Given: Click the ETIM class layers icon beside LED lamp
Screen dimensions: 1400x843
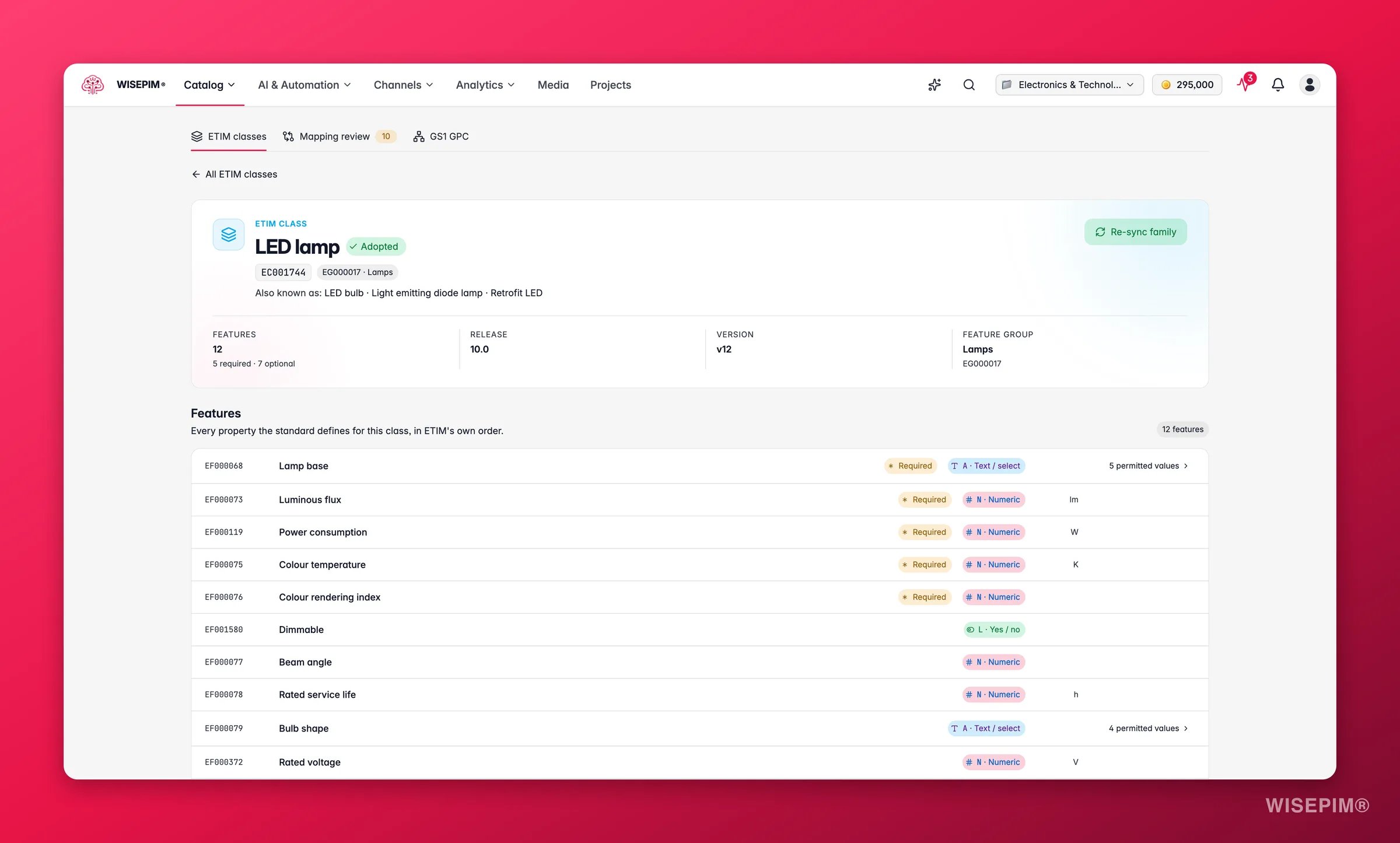Looking at the screenshot, I should click(229, 235).
